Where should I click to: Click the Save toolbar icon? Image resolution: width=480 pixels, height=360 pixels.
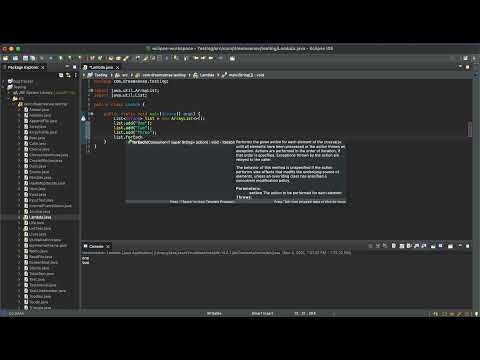26,58
